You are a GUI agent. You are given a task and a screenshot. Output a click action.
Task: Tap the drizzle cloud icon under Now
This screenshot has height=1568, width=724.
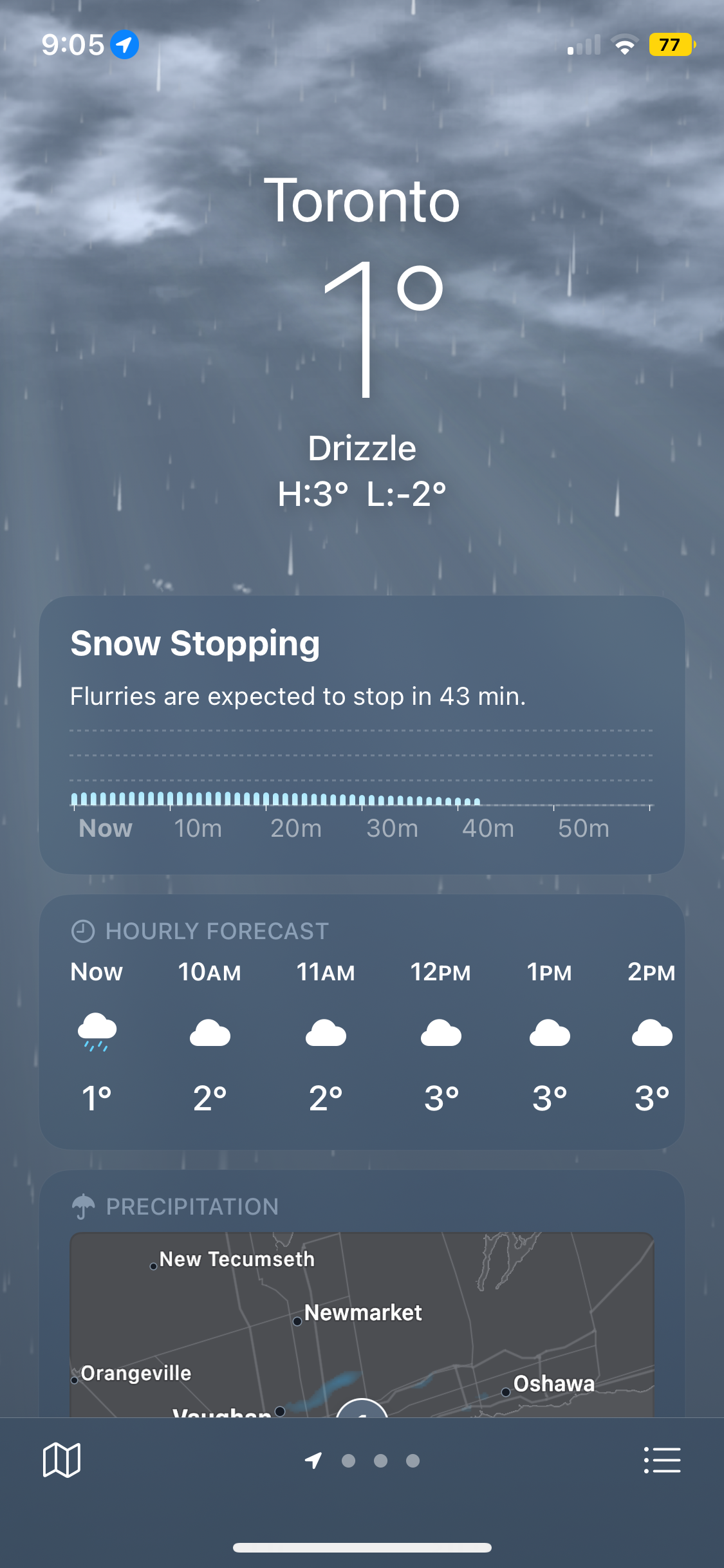pos(97,1032)
